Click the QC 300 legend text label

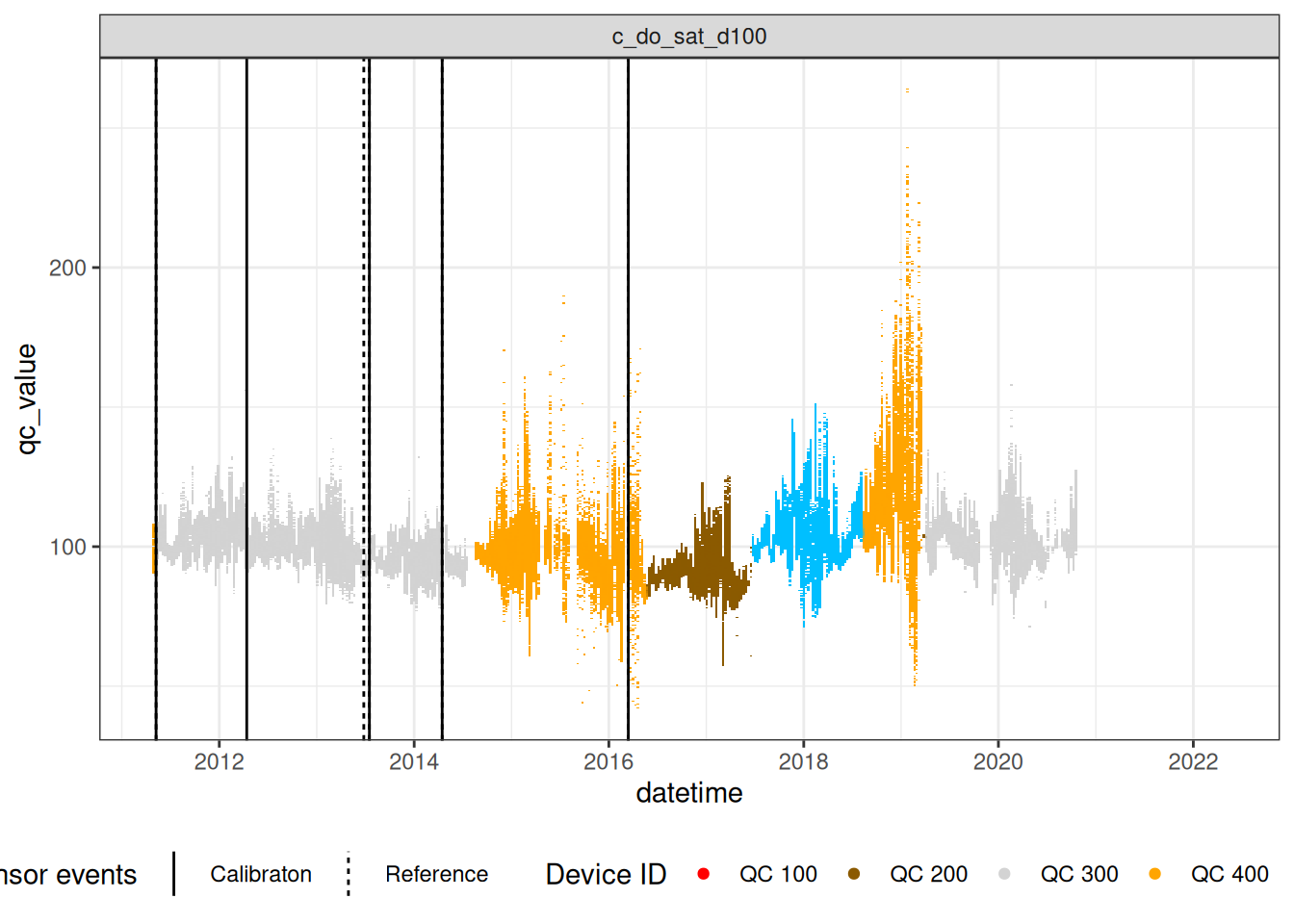click(x=1079, y=874)
